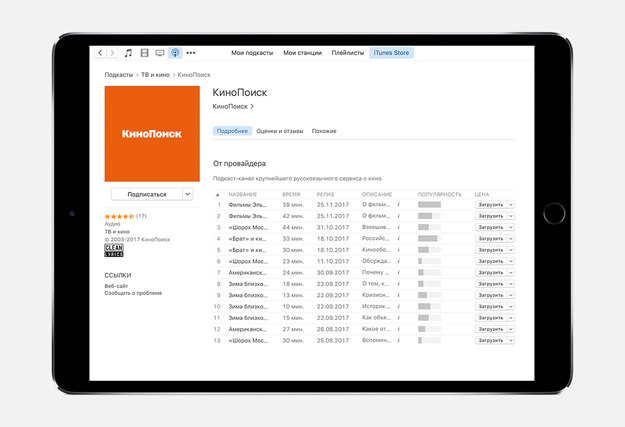Switch to the Мои подкасты tab
This screenshot has height=427, width=625.
point(251,53)
